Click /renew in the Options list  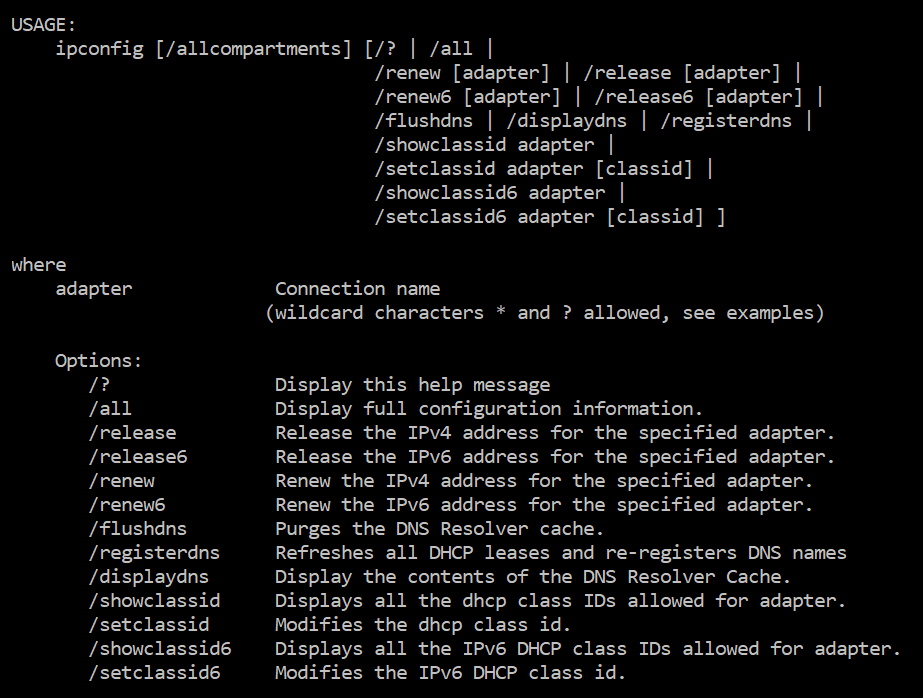[121, 481]
